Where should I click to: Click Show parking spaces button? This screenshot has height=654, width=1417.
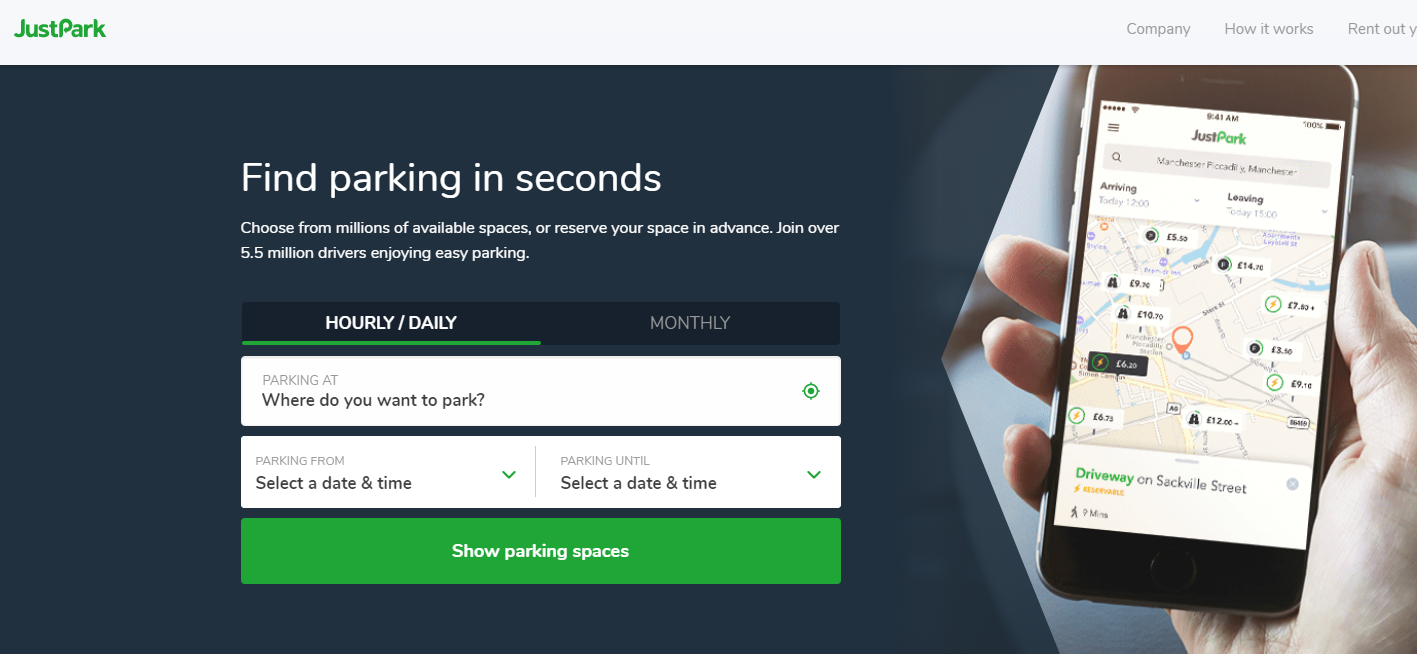(541, 551)
